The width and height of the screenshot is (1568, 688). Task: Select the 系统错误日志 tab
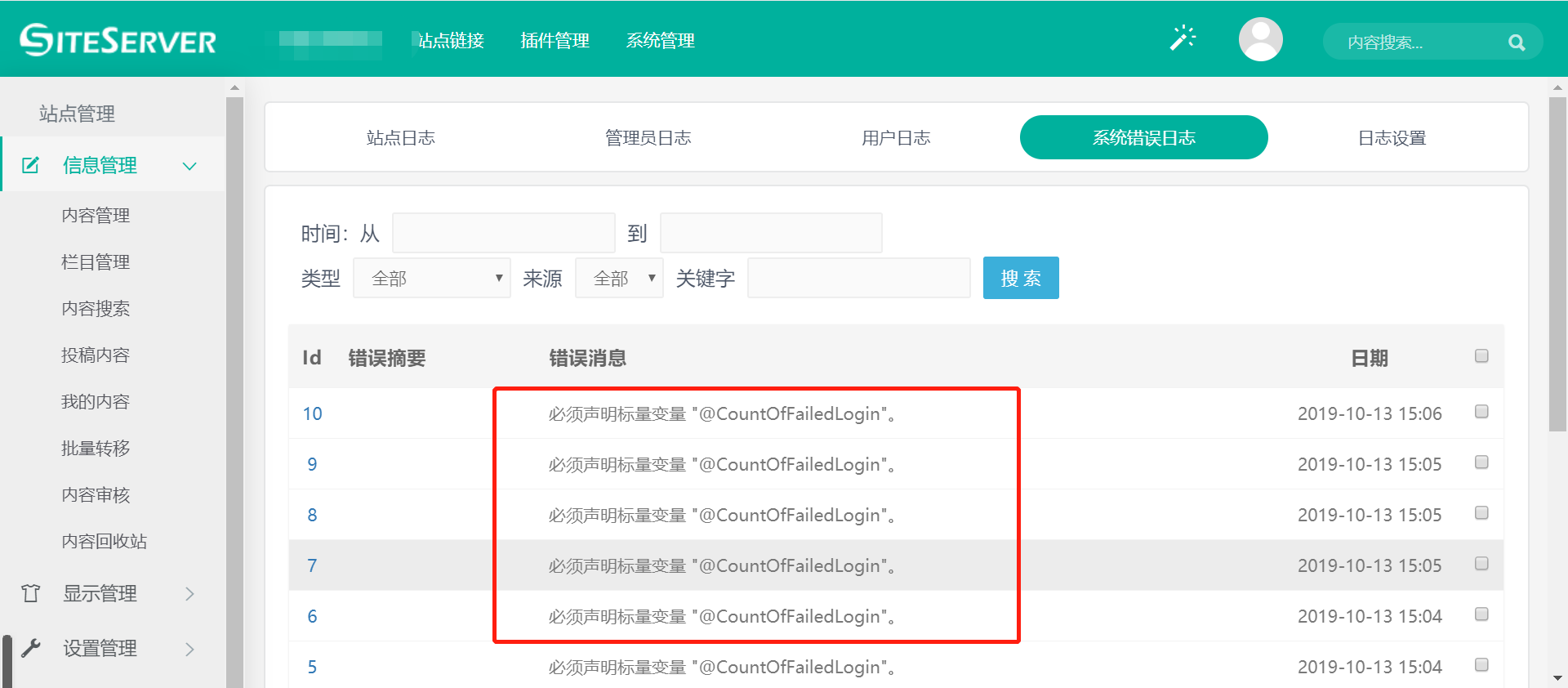(x=1144, y=137)
